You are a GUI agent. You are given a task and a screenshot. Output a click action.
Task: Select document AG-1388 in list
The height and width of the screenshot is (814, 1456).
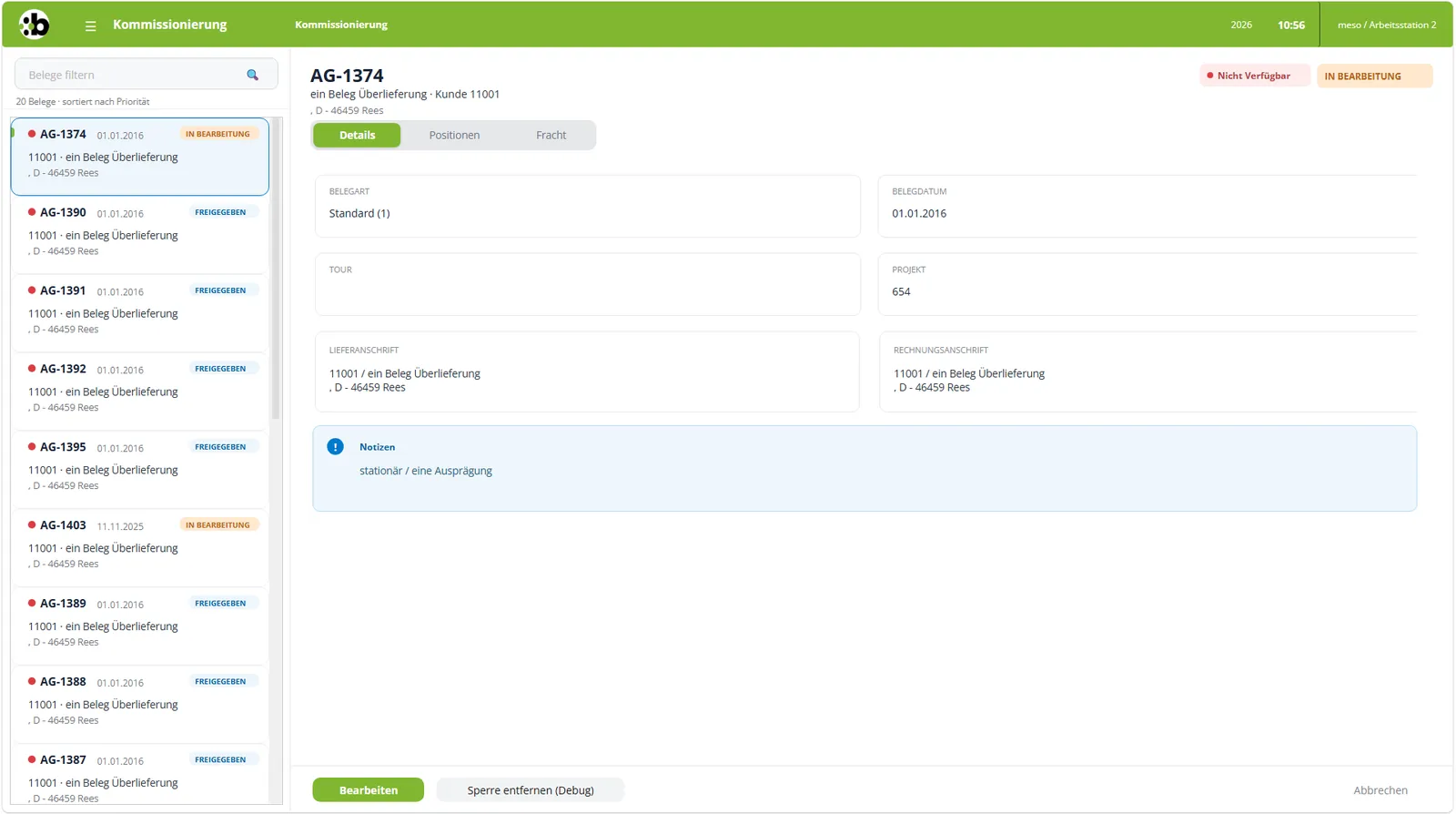pos(140,705)
